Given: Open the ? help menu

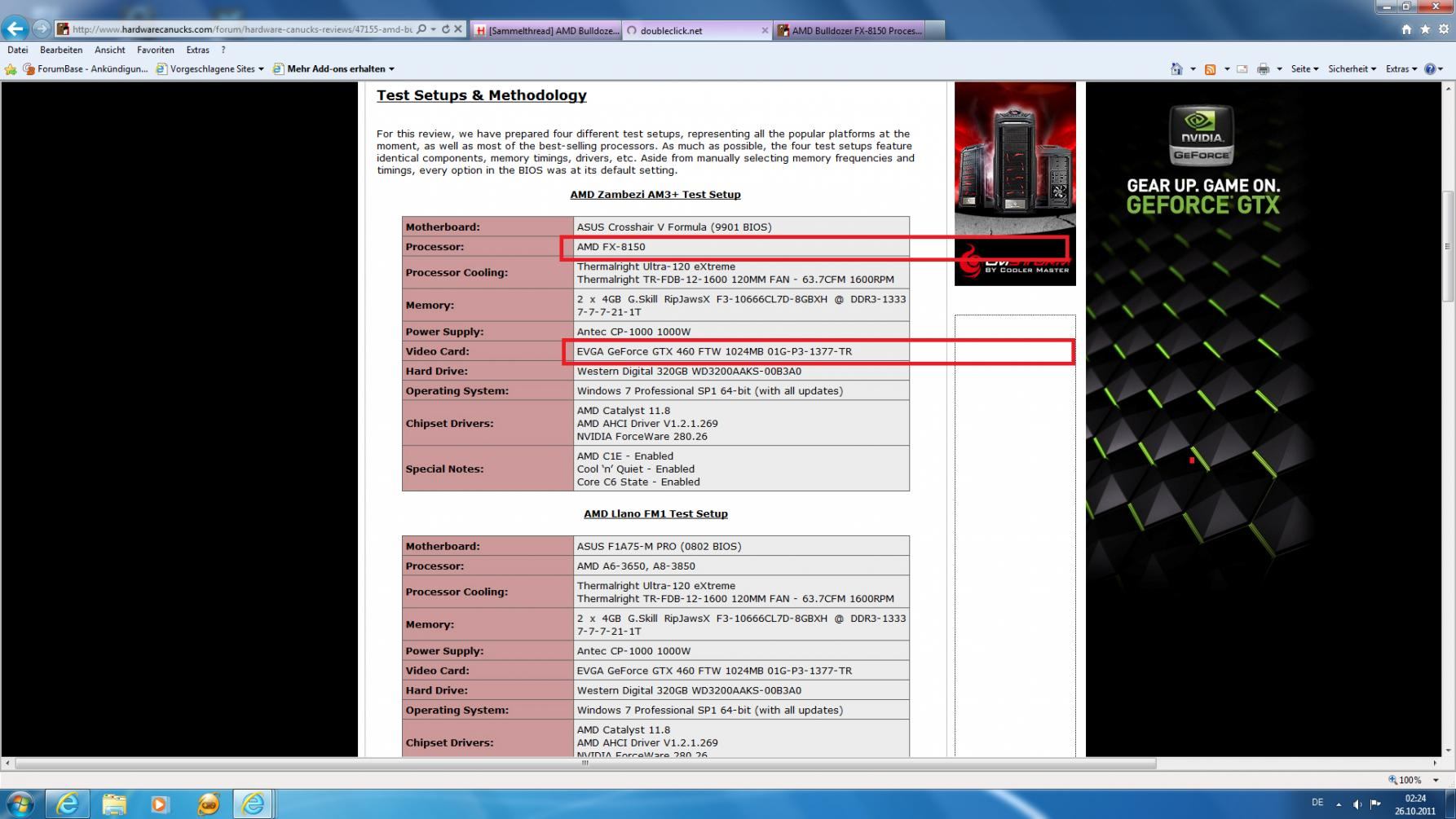Looking at the screenshot, I should tap(223, 50).
